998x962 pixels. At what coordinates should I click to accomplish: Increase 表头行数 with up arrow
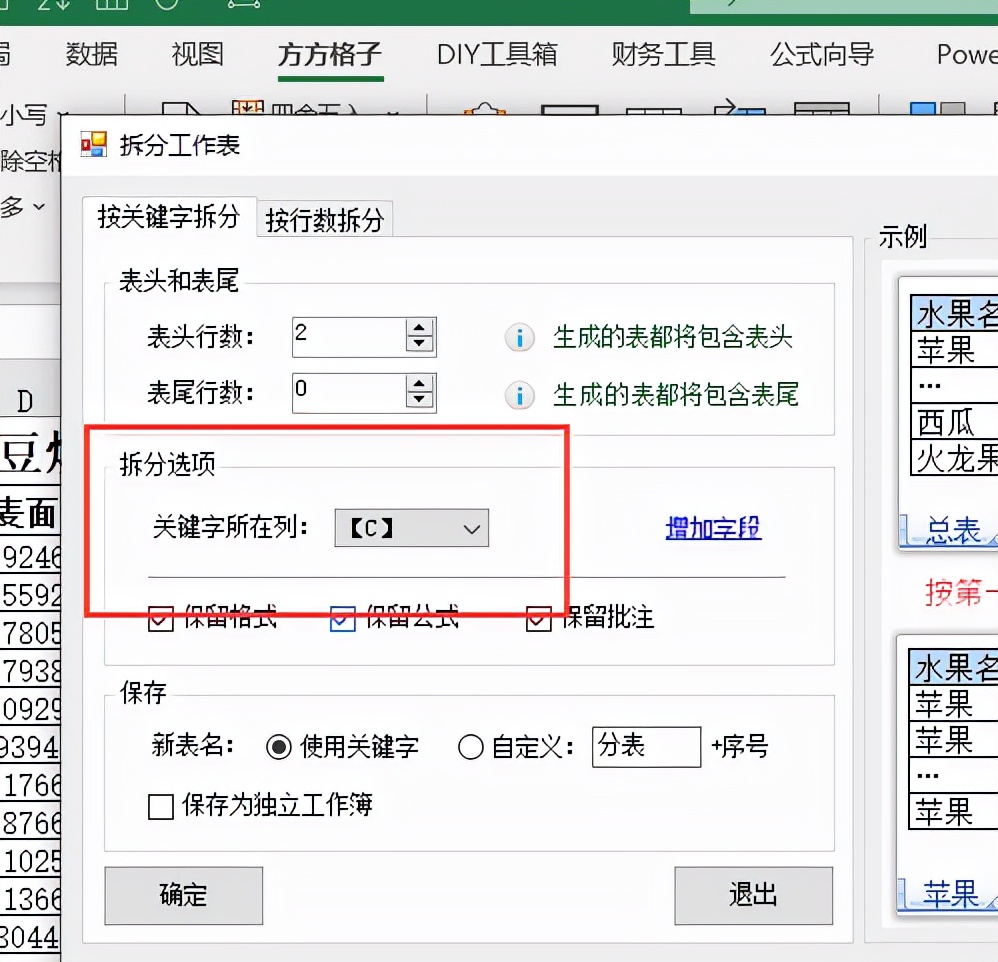tap(419, 328)
